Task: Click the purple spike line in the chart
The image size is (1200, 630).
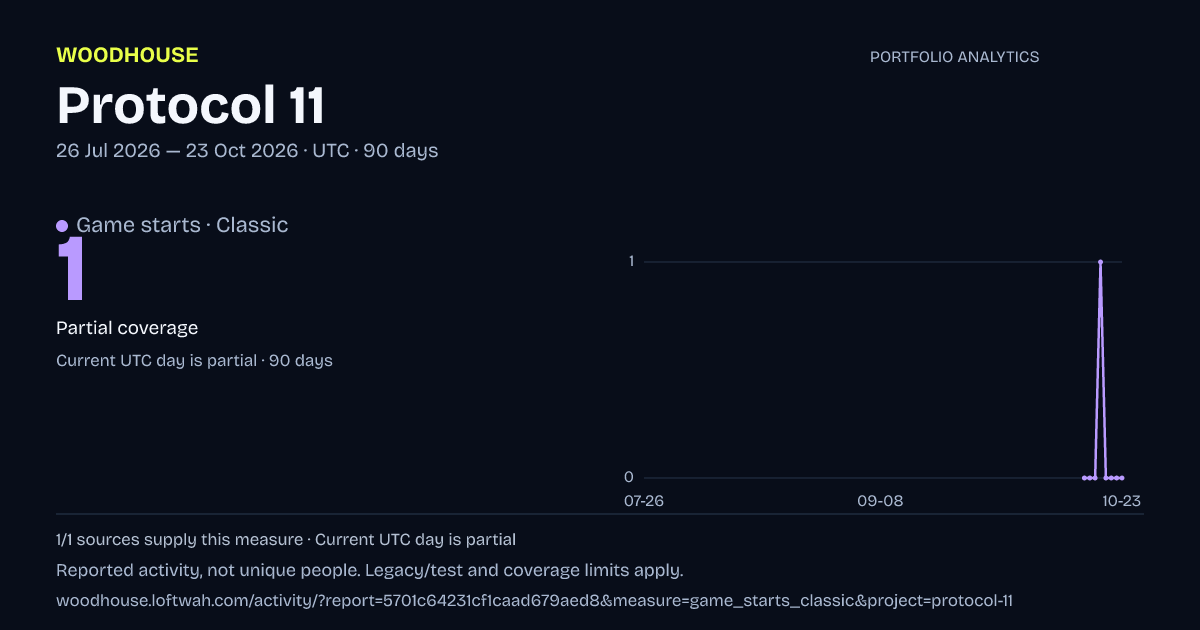Action: (x=1100, y=370)
